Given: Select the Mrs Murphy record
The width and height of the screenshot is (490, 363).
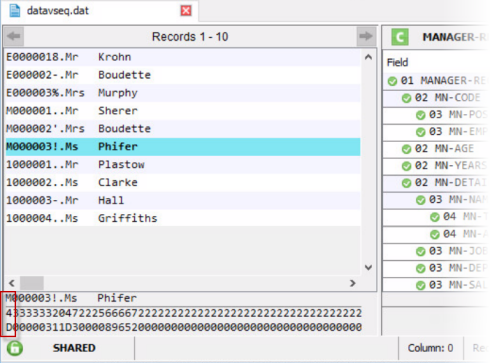Looking at the screenshot, I should click(x=183, y=93).
